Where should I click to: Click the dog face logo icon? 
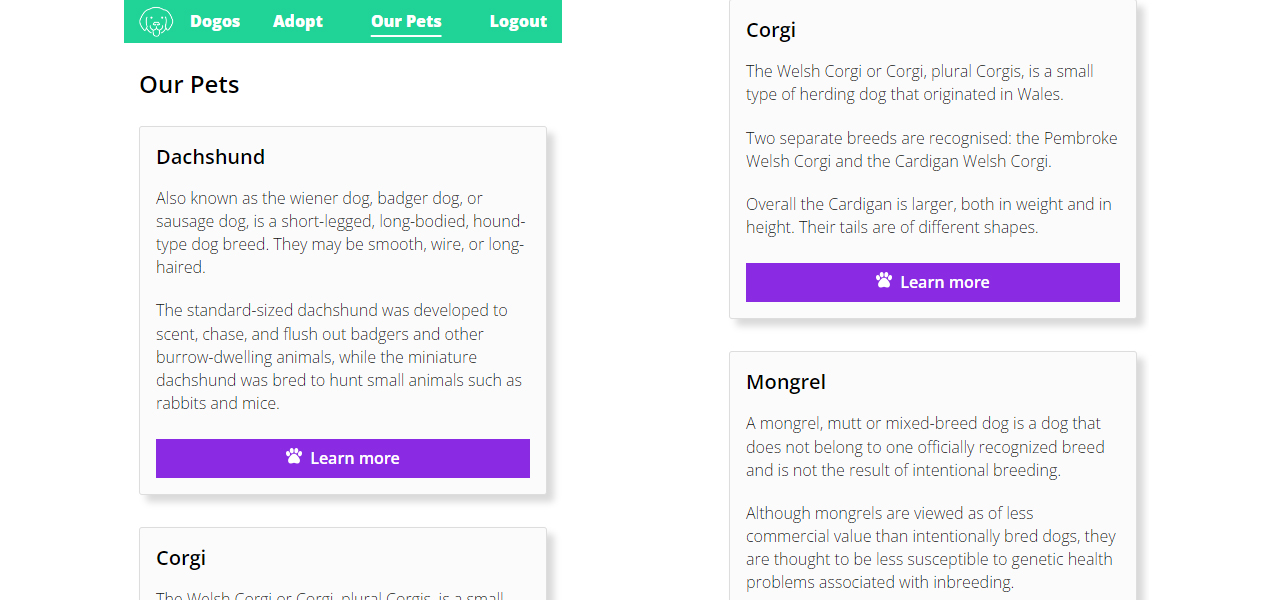pyautogui.click(x=156, y=21)
